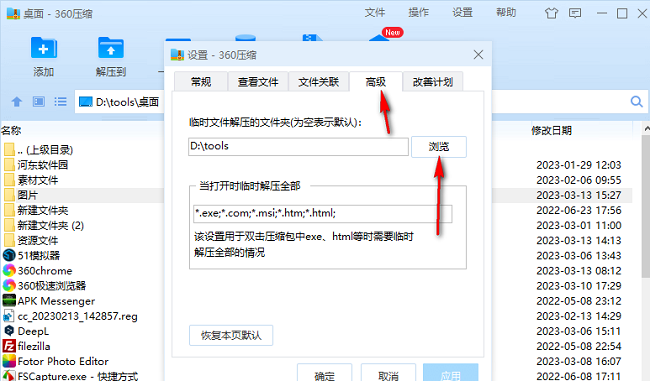Click the 恢复本页默认 button
Image resolution: width=650 pixels, height=381 pixels.
pyautogui.click(x=231, y=335)
